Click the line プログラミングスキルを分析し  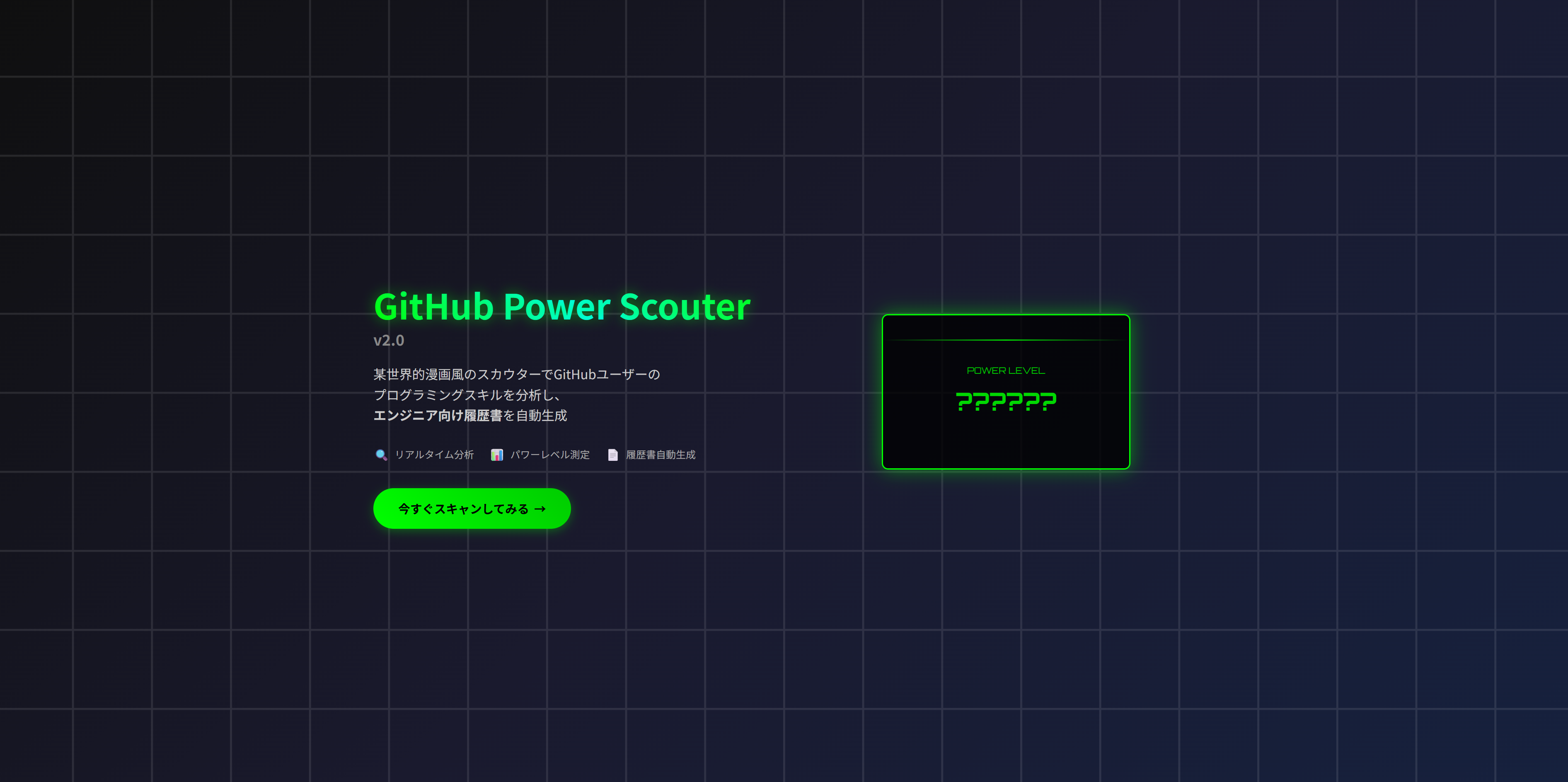(466, 395)
